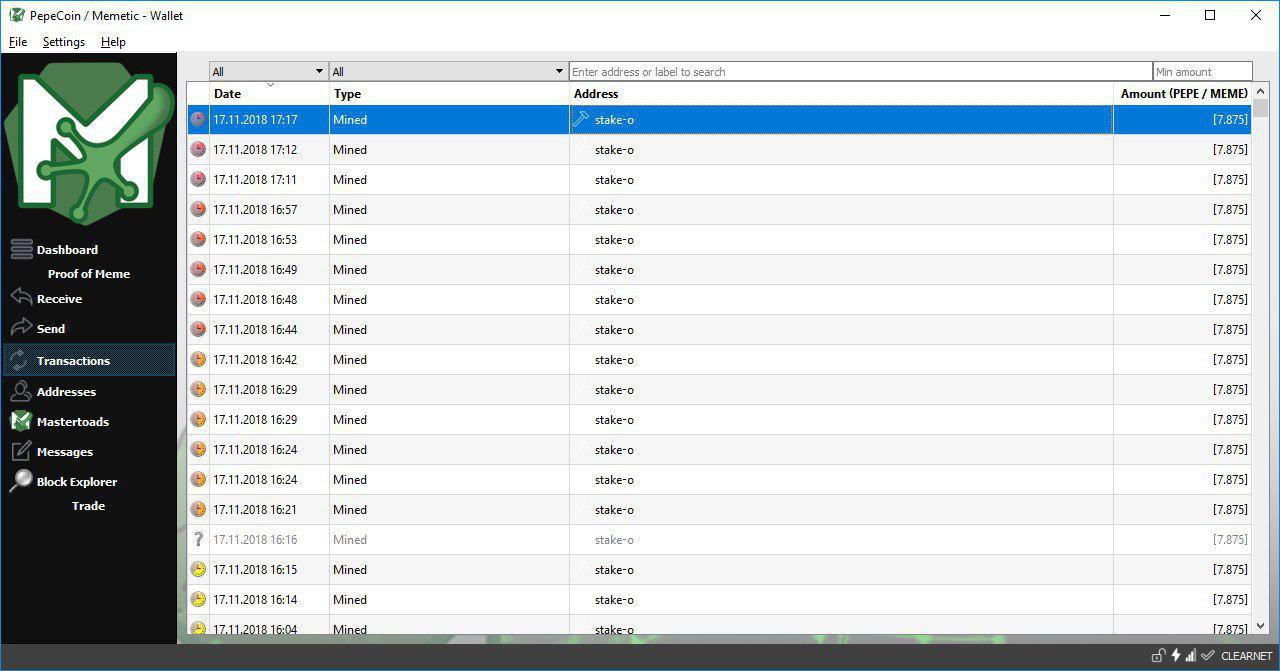
Task: Open the File menu
Action: tap(18, 42)
